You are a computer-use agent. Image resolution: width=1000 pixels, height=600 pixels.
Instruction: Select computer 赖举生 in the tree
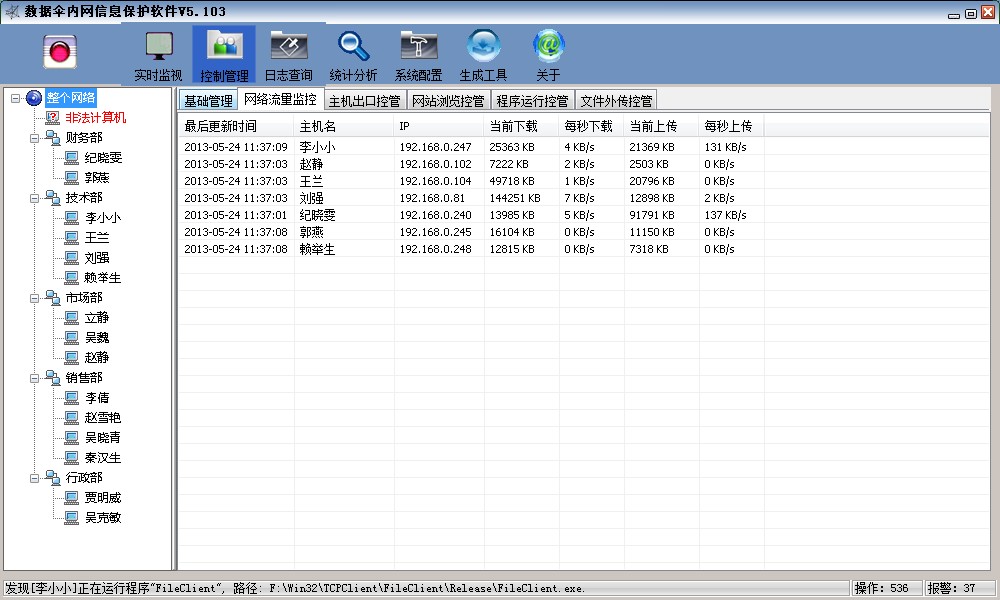pos(103,278)
